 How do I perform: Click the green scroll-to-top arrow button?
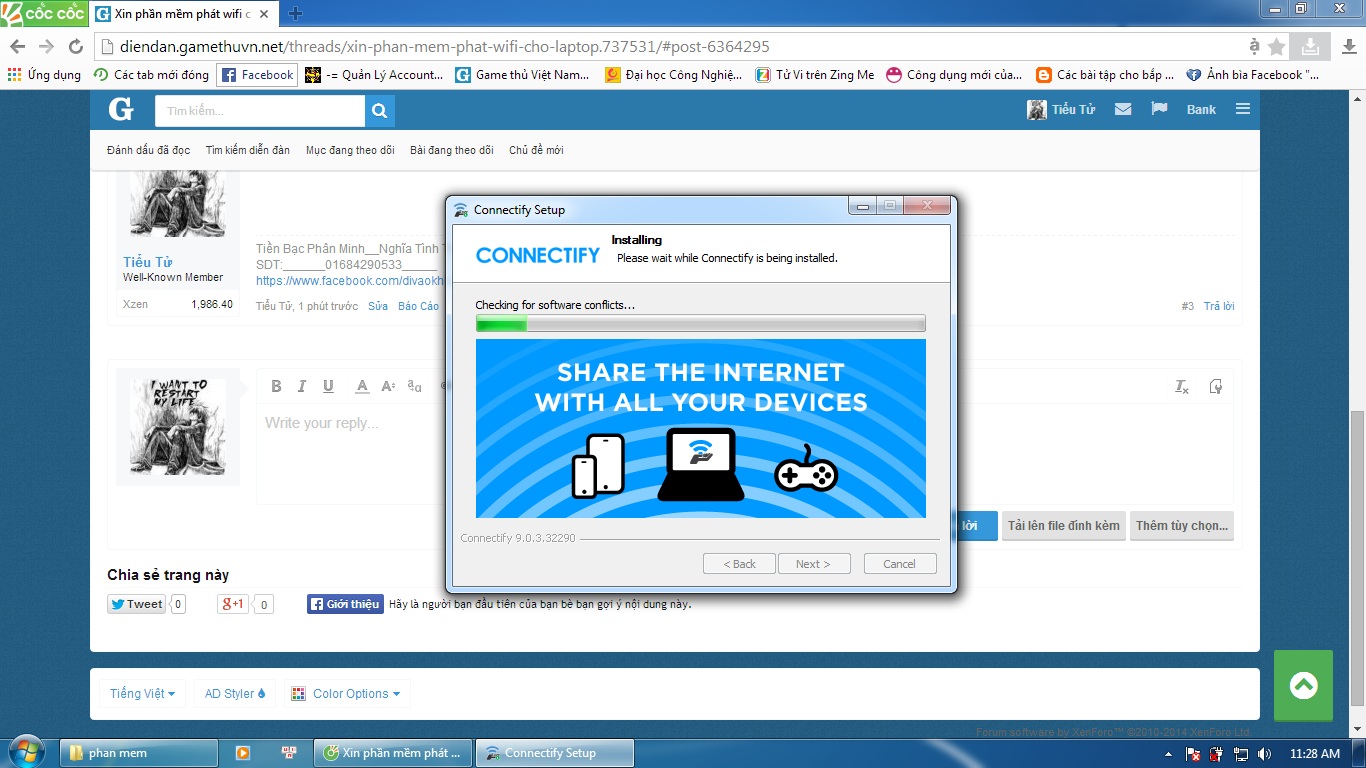1303,685
